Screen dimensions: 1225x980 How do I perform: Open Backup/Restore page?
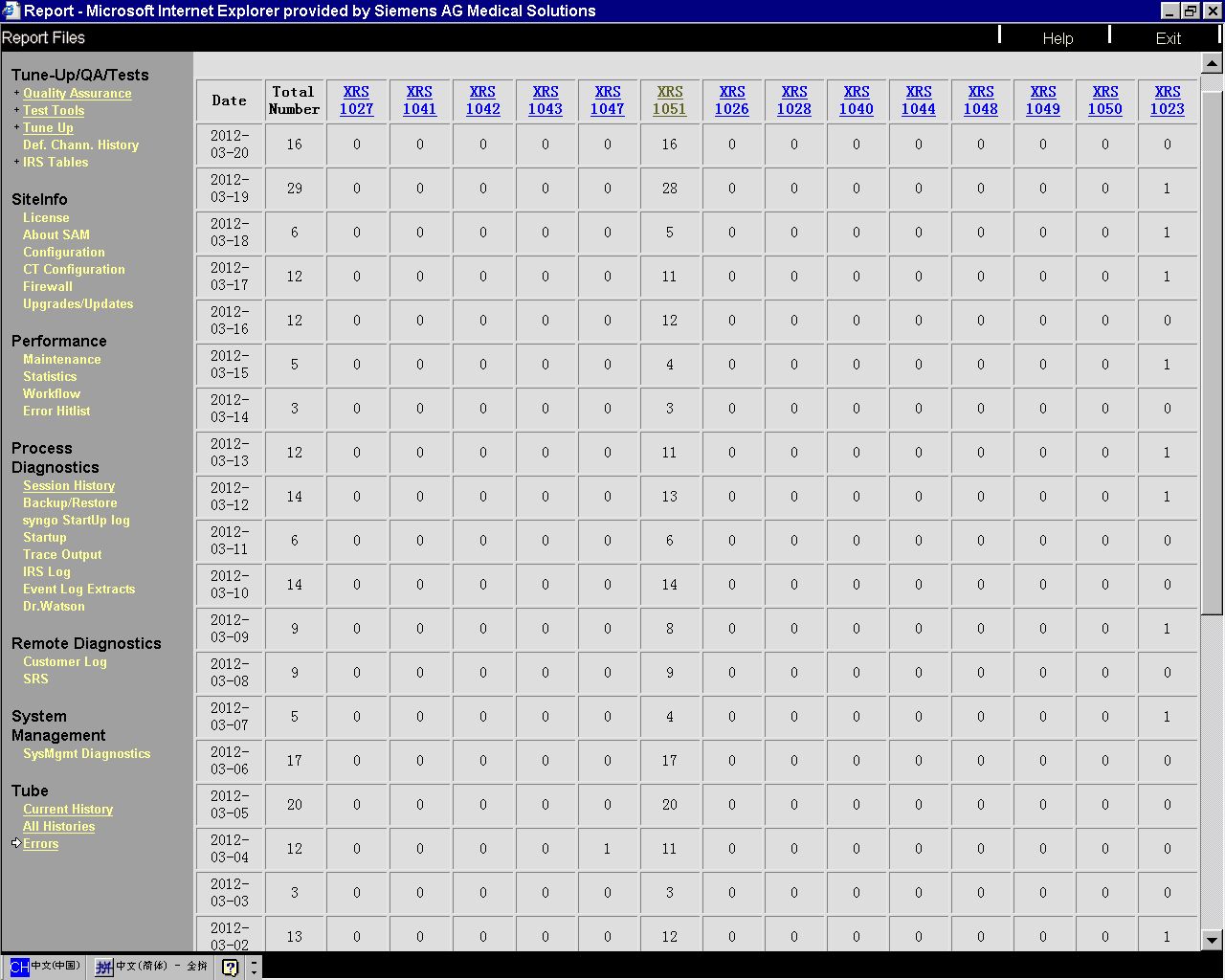(70, 503)
